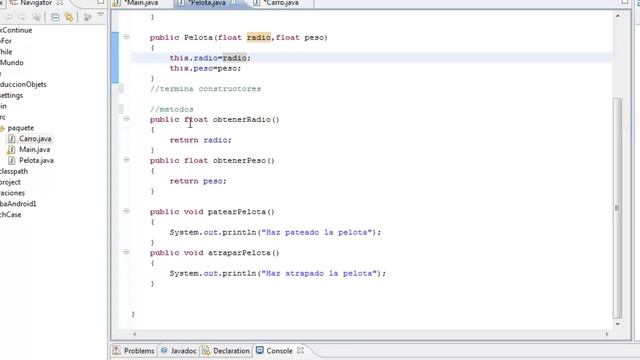
Task: Select the classpath file in Navigator
Action: (14, 171)
